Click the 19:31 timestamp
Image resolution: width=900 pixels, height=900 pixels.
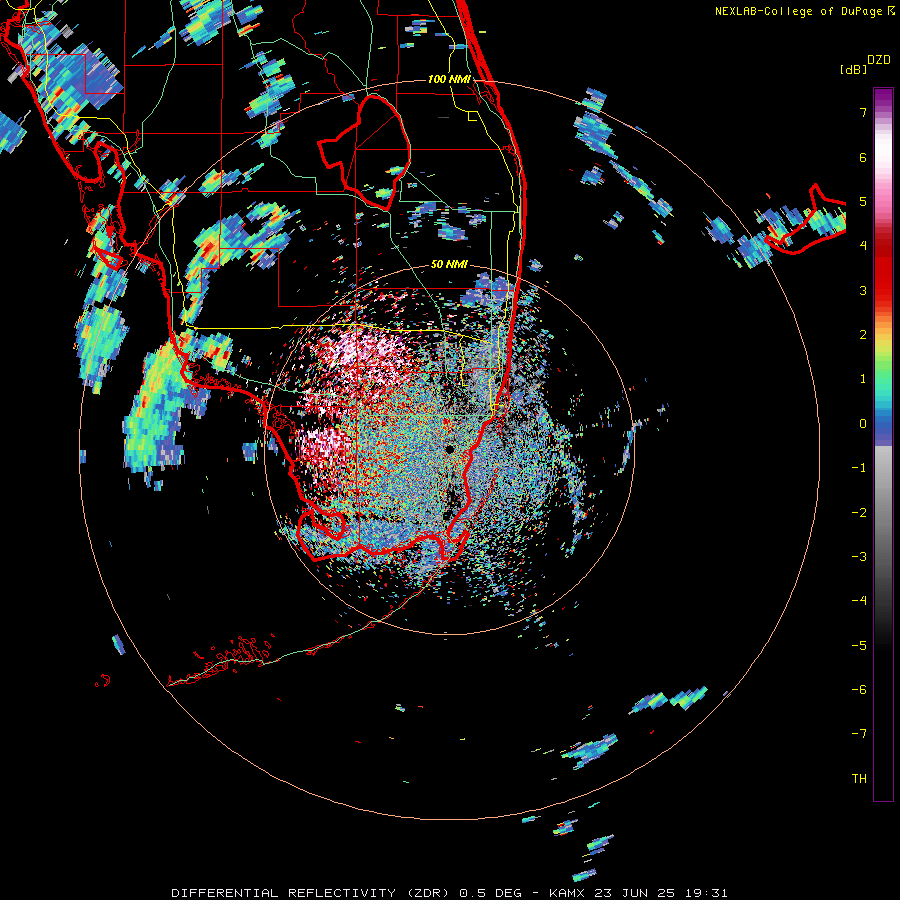(x=706, y=893)
